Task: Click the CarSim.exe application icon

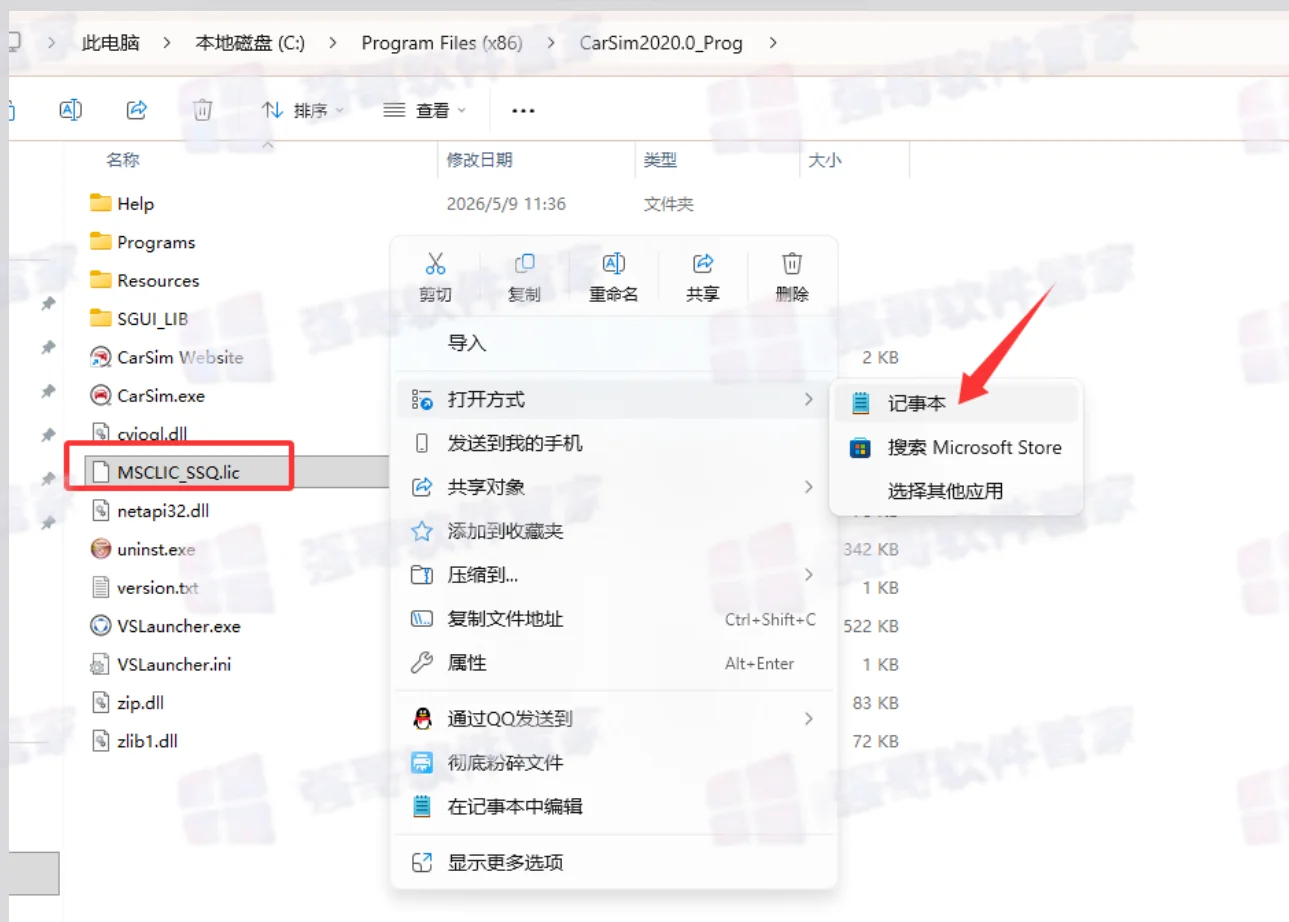Action: coord(100,395)
